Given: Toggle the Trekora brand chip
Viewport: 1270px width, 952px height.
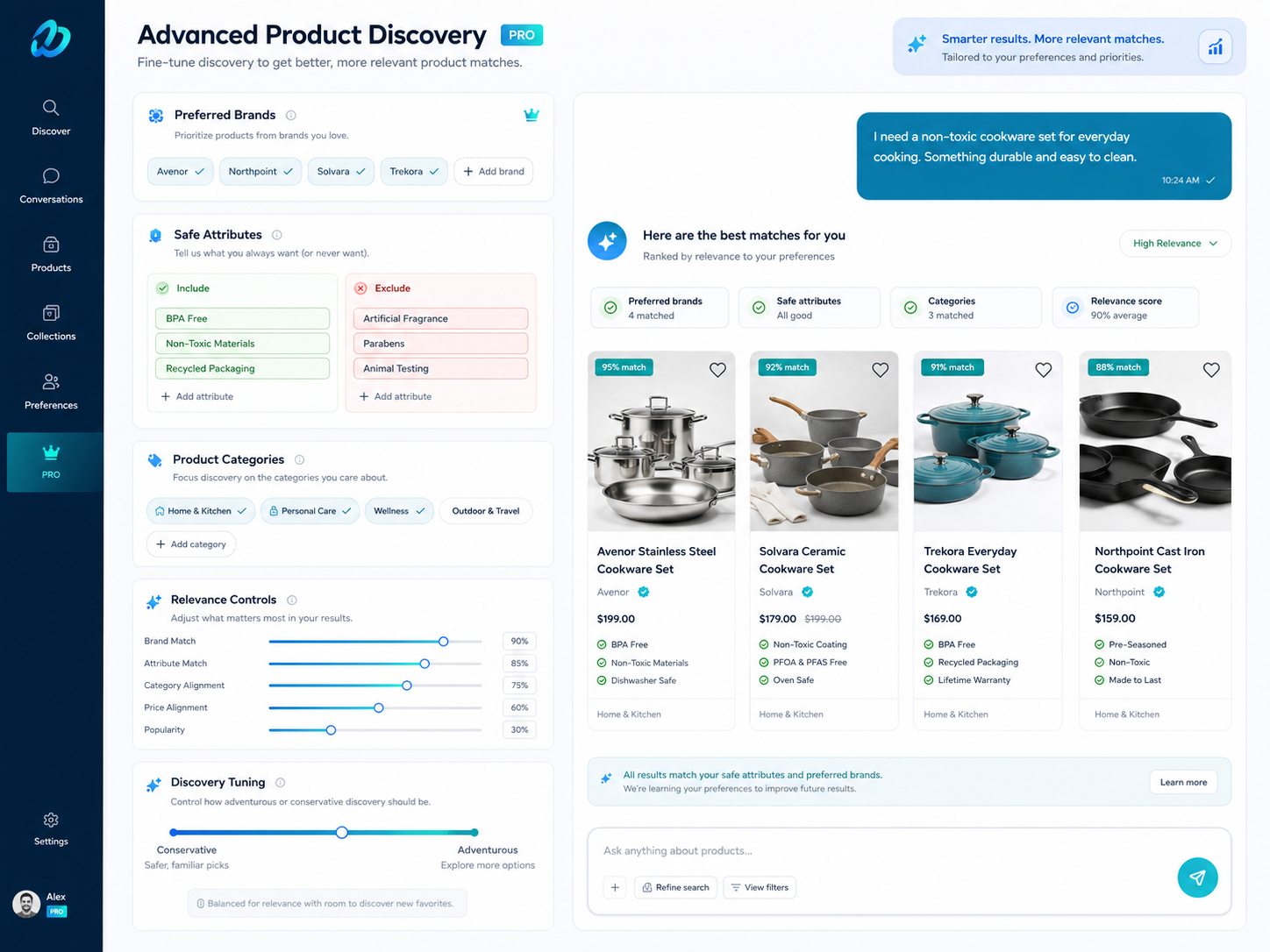Looking at the screenshot, I should (414, 172).
